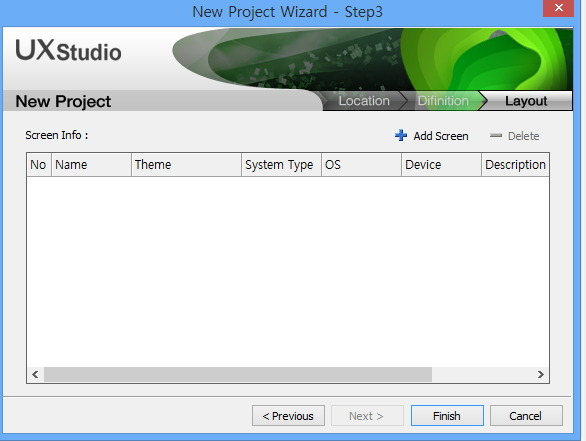Click the OS column header
Image resolution: width=586 pixels, height=441 pixels.
[361, 164]
